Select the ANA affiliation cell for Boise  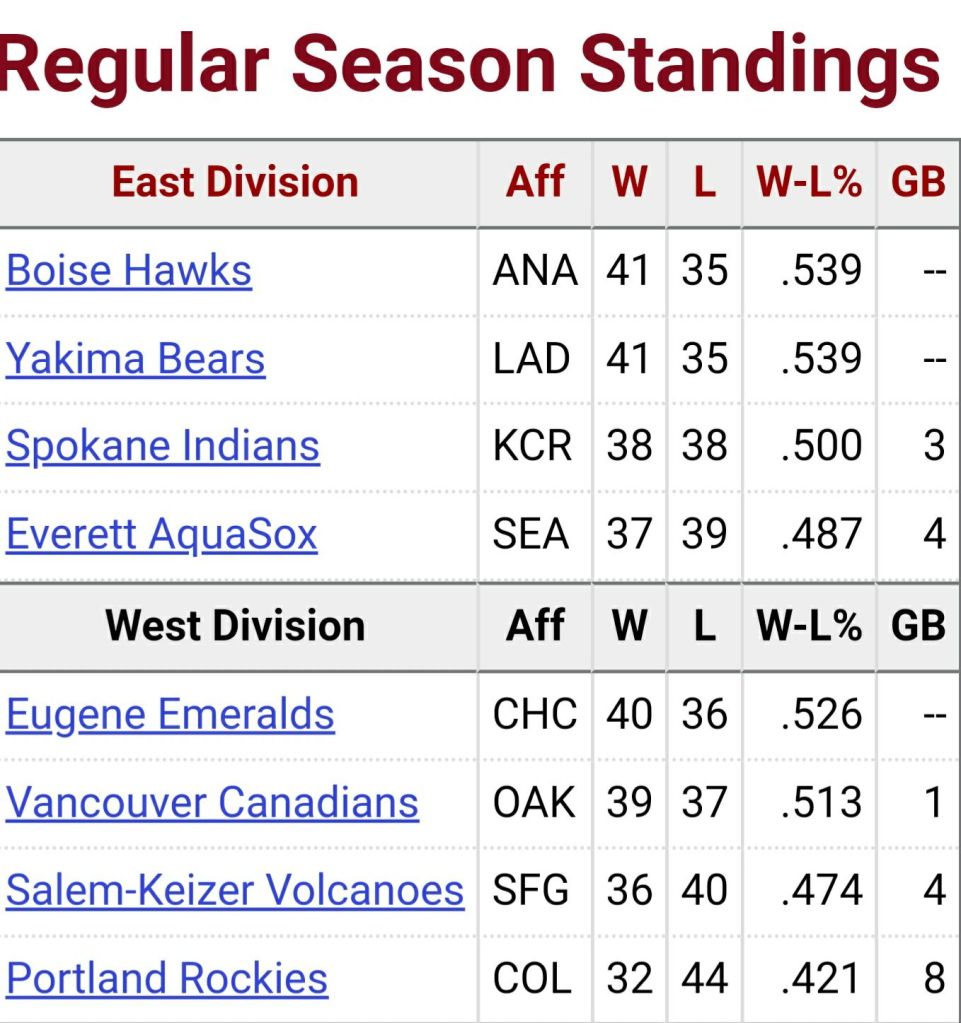535,271
